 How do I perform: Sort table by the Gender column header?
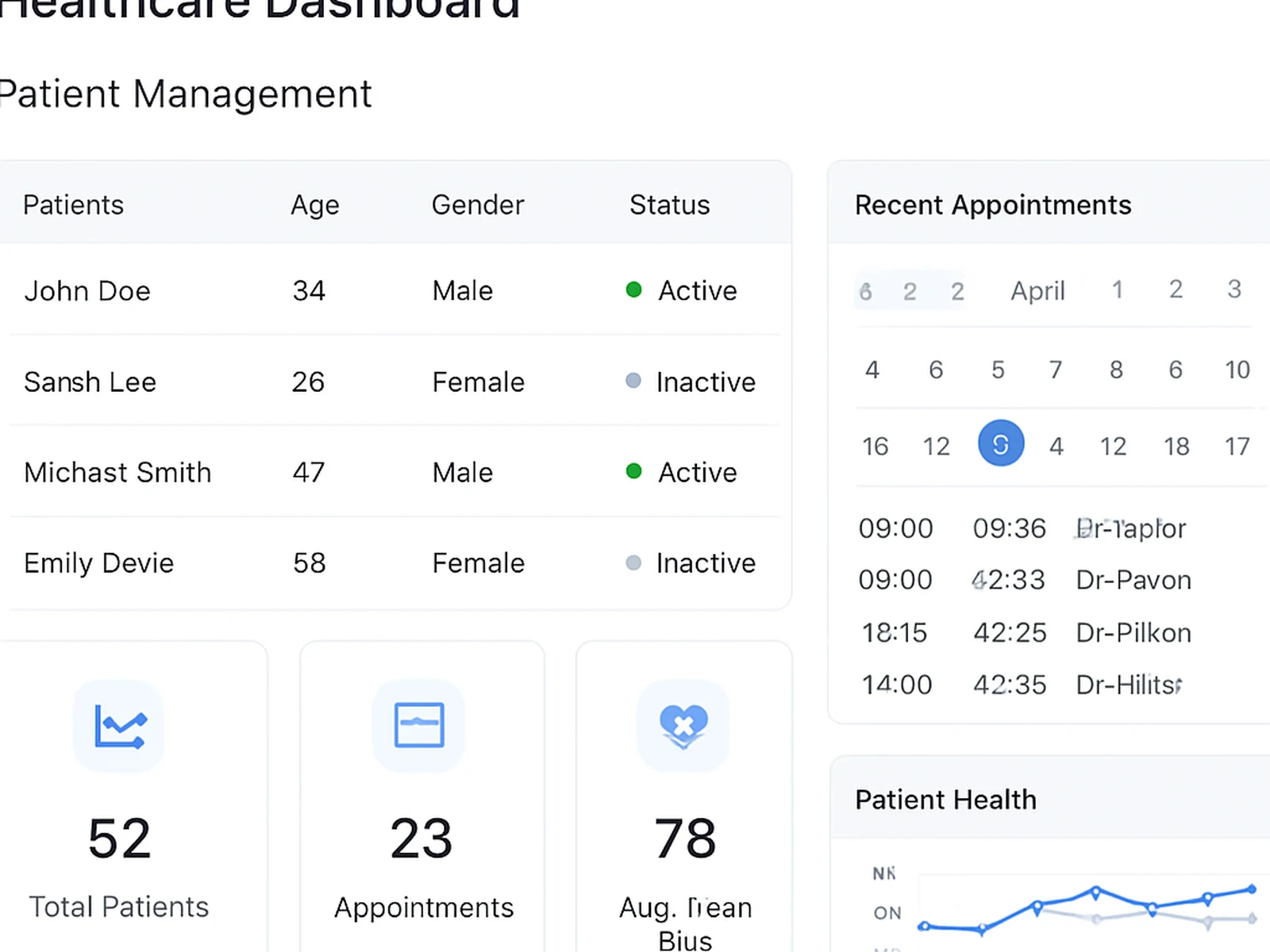[478, 205]
